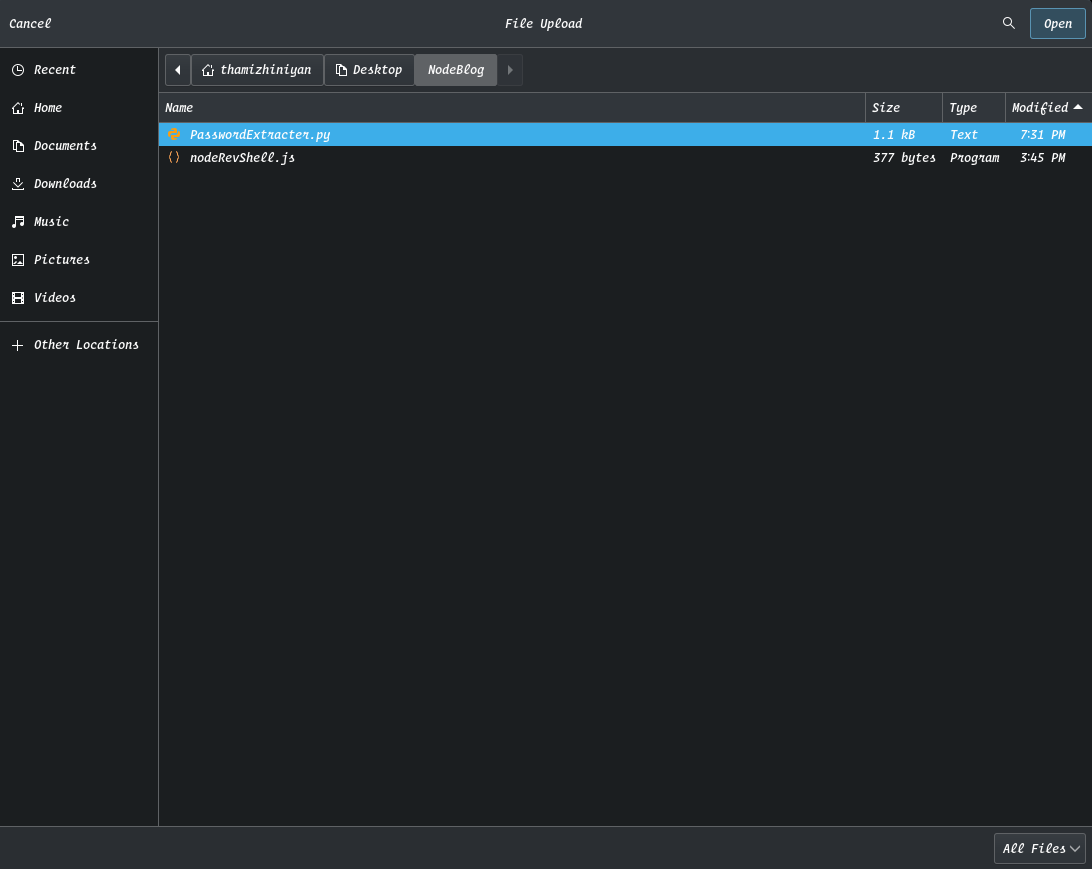Click the back path arrow button

coord(178,70)
